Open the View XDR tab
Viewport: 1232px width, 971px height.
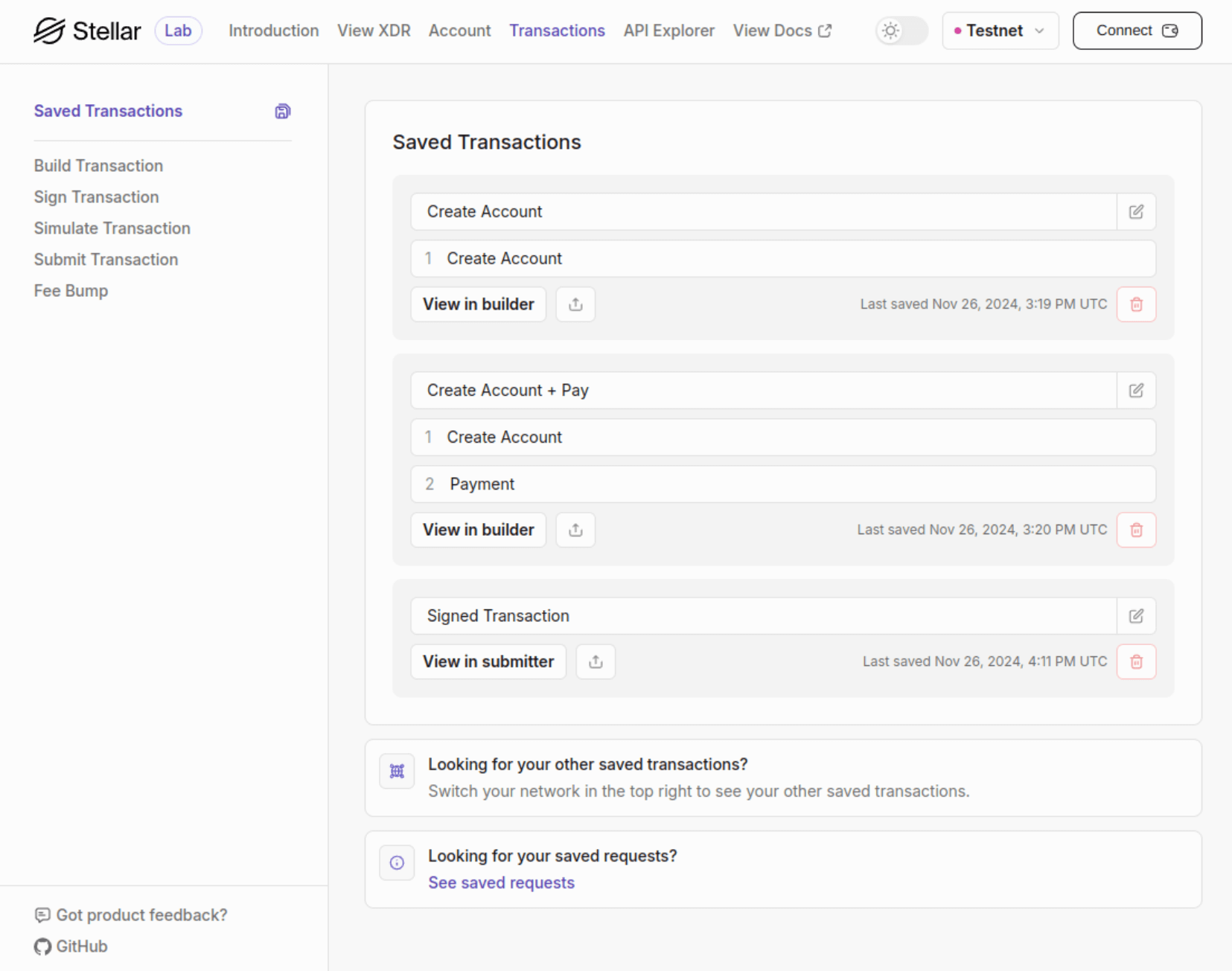coord(374,31)
